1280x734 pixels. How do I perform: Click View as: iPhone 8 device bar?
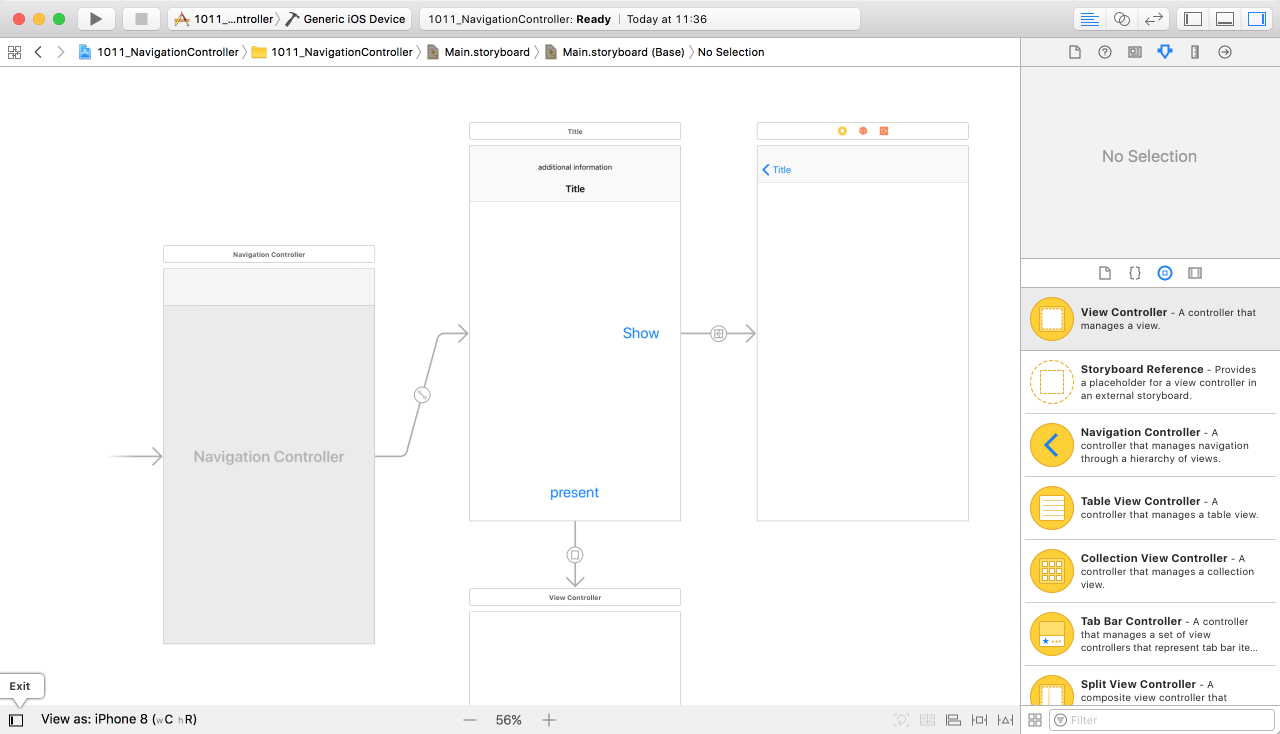[x=119, y=720]
